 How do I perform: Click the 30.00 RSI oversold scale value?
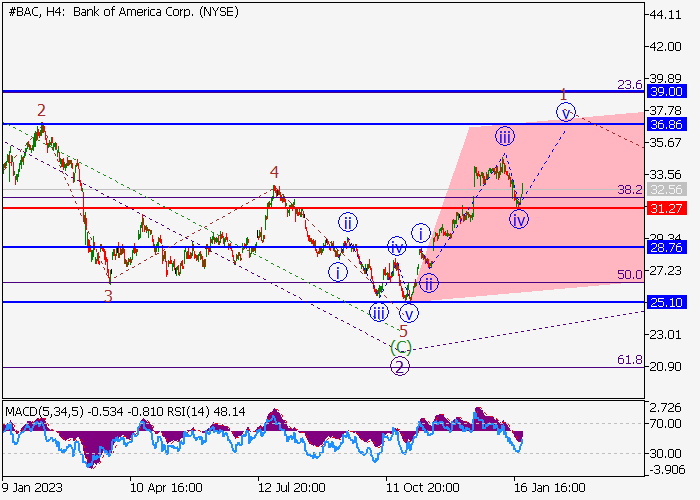(665, 454)
